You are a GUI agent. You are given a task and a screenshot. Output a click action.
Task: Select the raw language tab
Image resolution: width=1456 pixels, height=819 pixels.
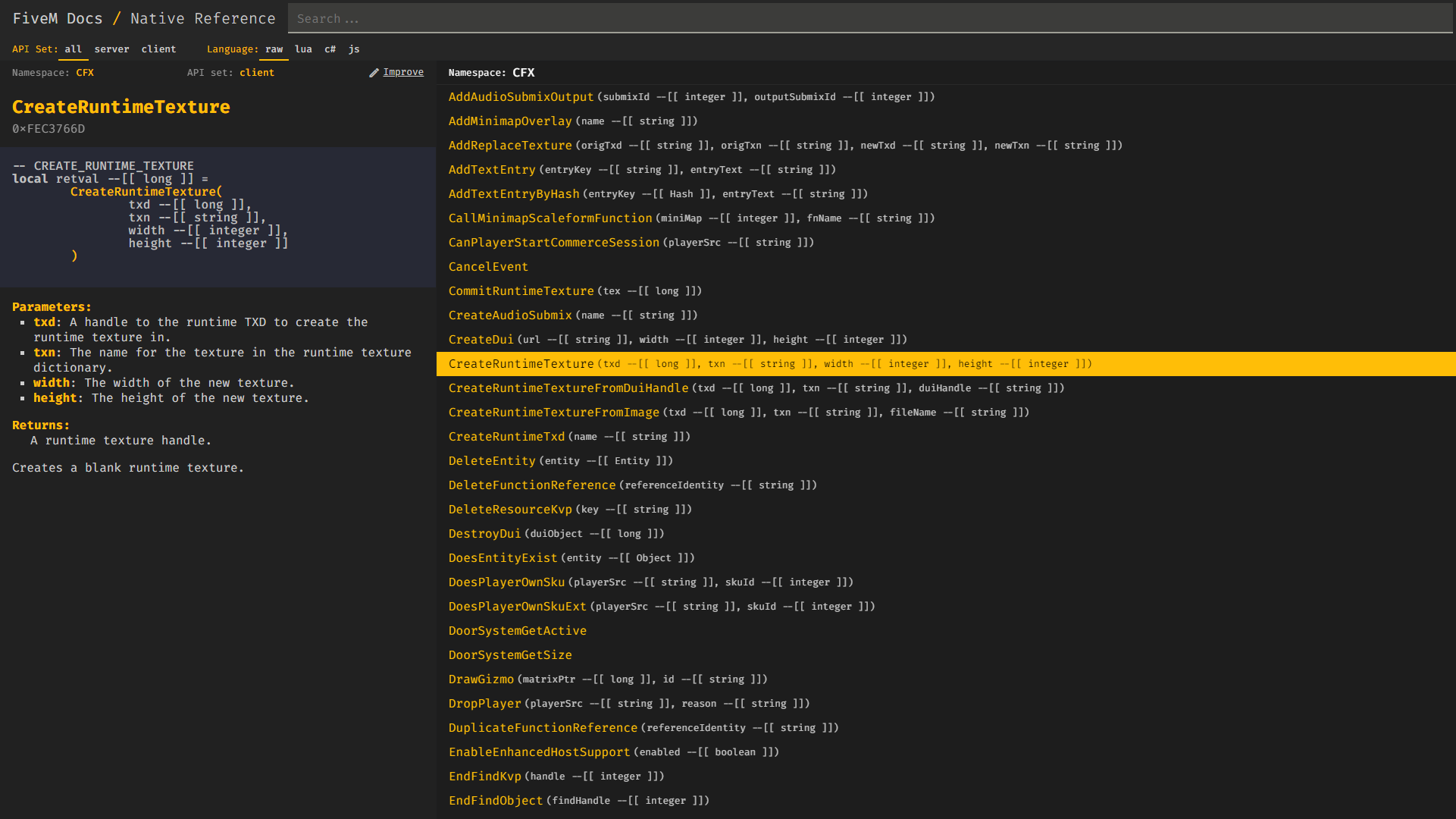274,49
